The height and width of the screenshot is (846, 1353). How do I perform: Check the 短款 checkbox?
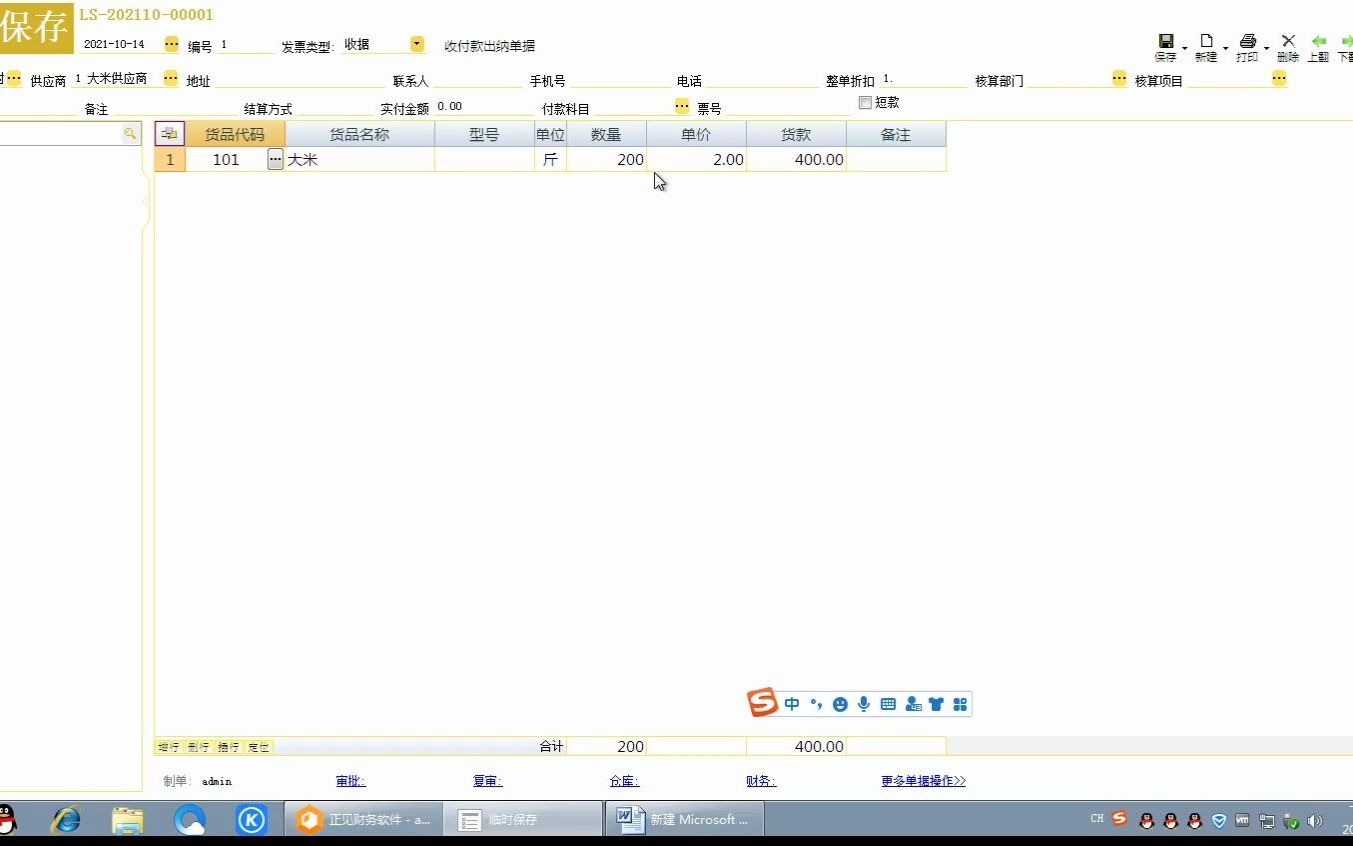coord(864,102)
